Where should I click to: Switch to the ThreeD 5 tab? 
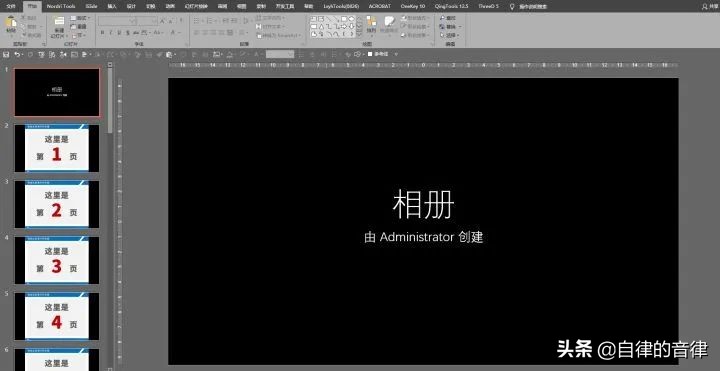488,6
